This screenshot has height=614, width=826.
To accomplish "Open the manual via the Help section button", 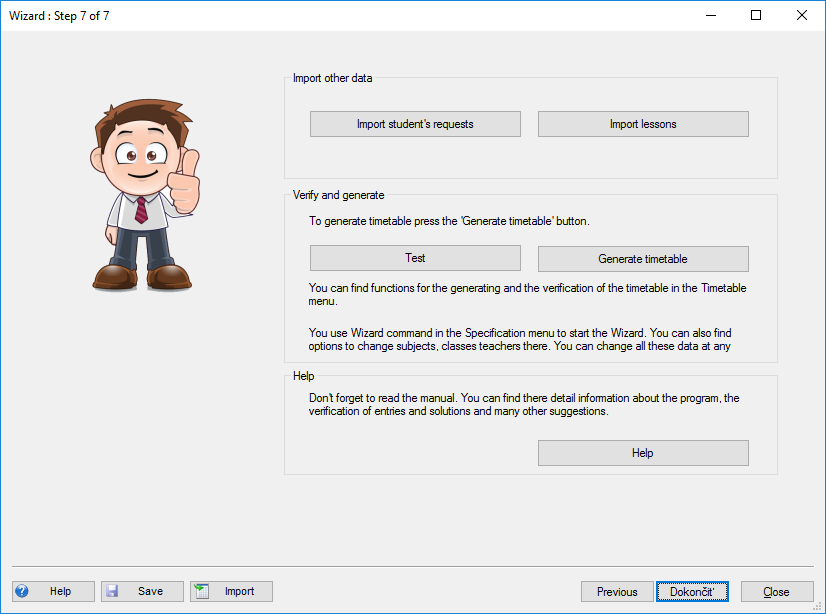I will [643, 453].
